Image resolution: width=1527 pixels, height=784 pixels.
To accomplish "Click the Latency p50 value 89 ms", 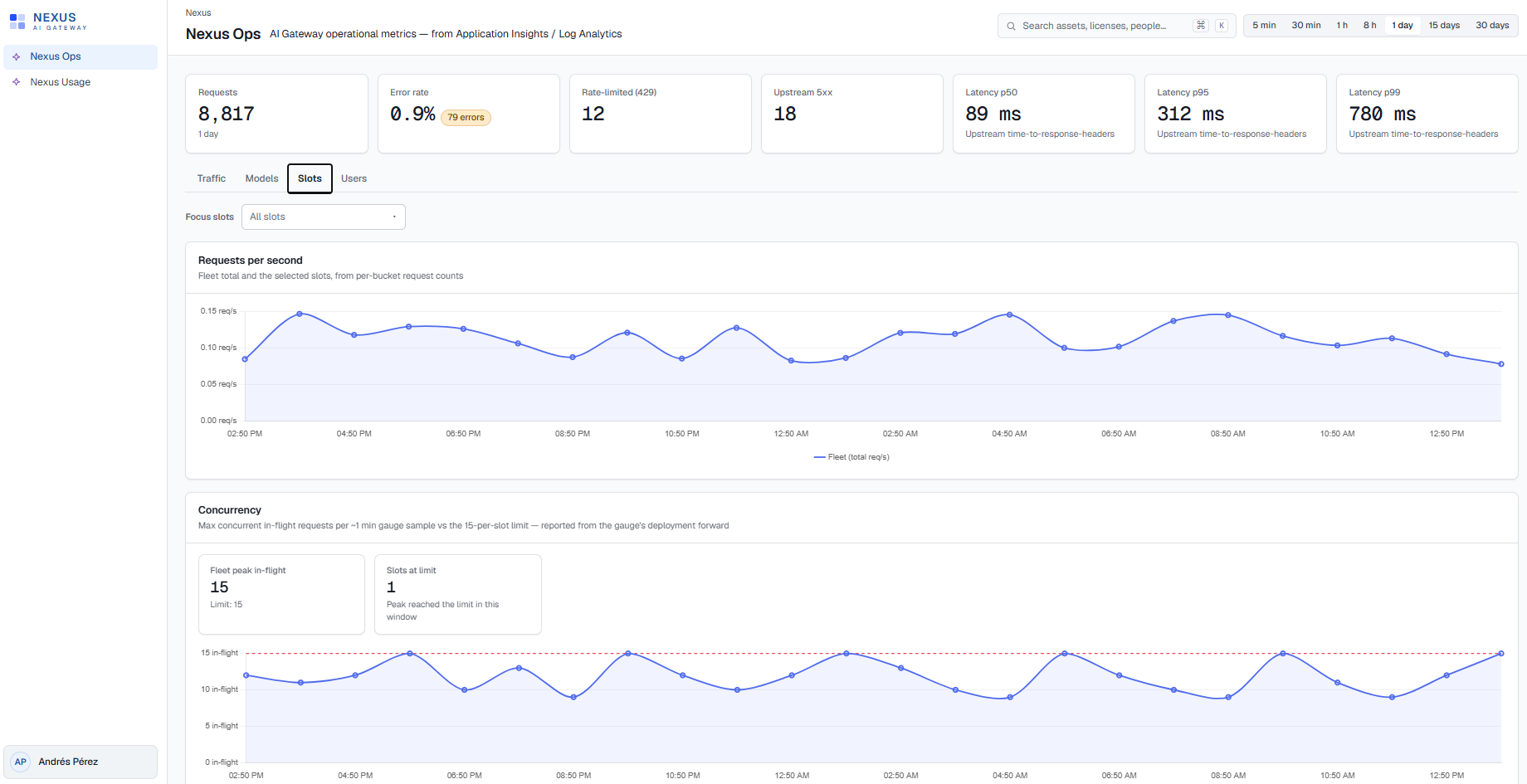I will coord(993,114).
